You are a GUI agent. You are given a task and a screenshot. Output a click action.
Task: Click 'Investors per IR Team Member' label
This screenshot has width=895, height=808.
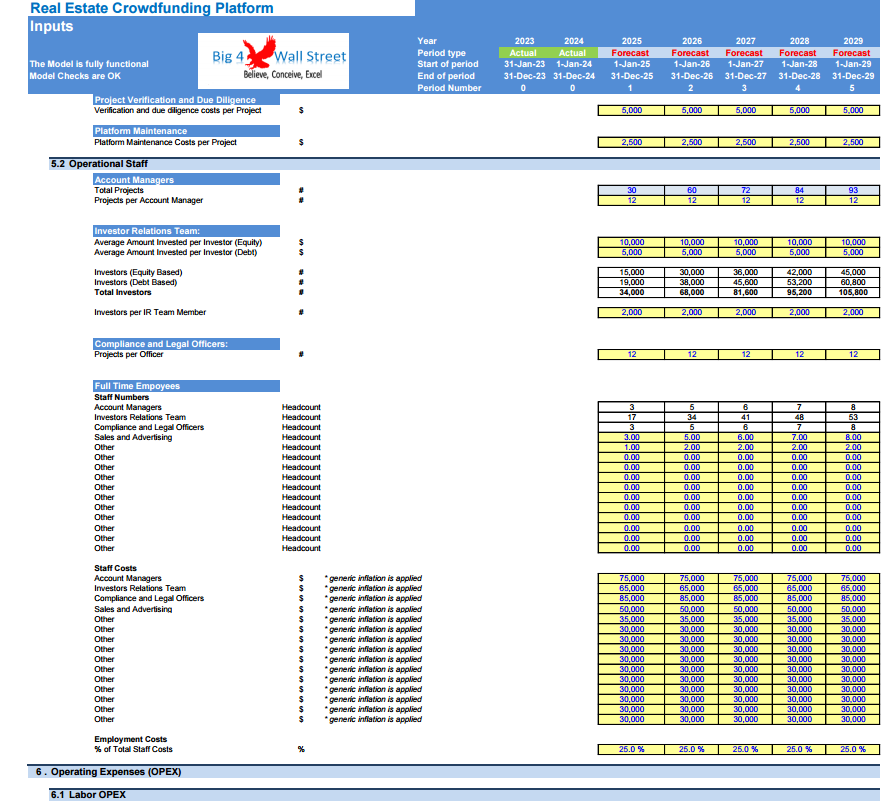[150, 312]
